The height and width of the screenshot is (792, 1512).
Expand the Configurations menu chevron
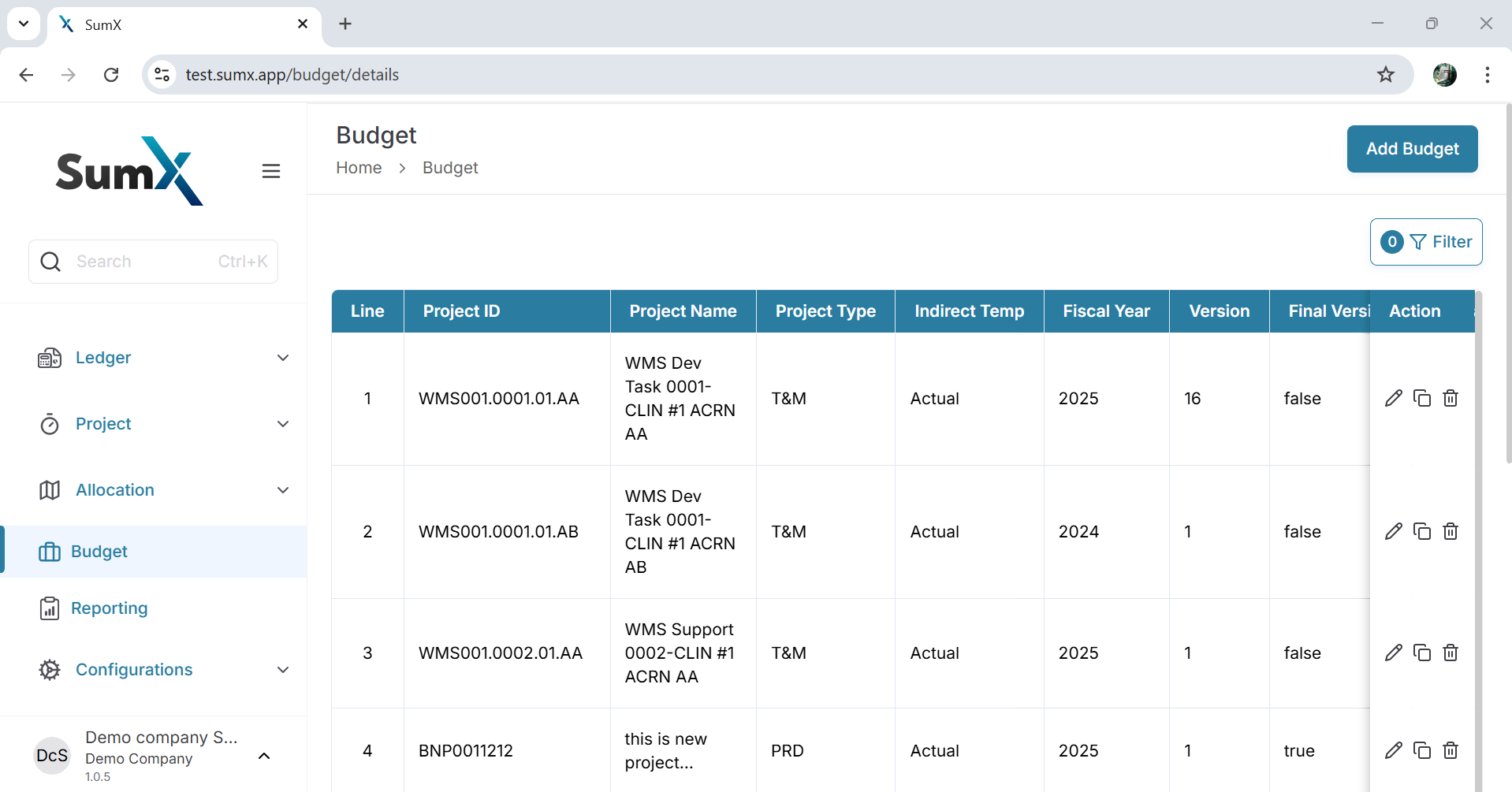[283, 670]
